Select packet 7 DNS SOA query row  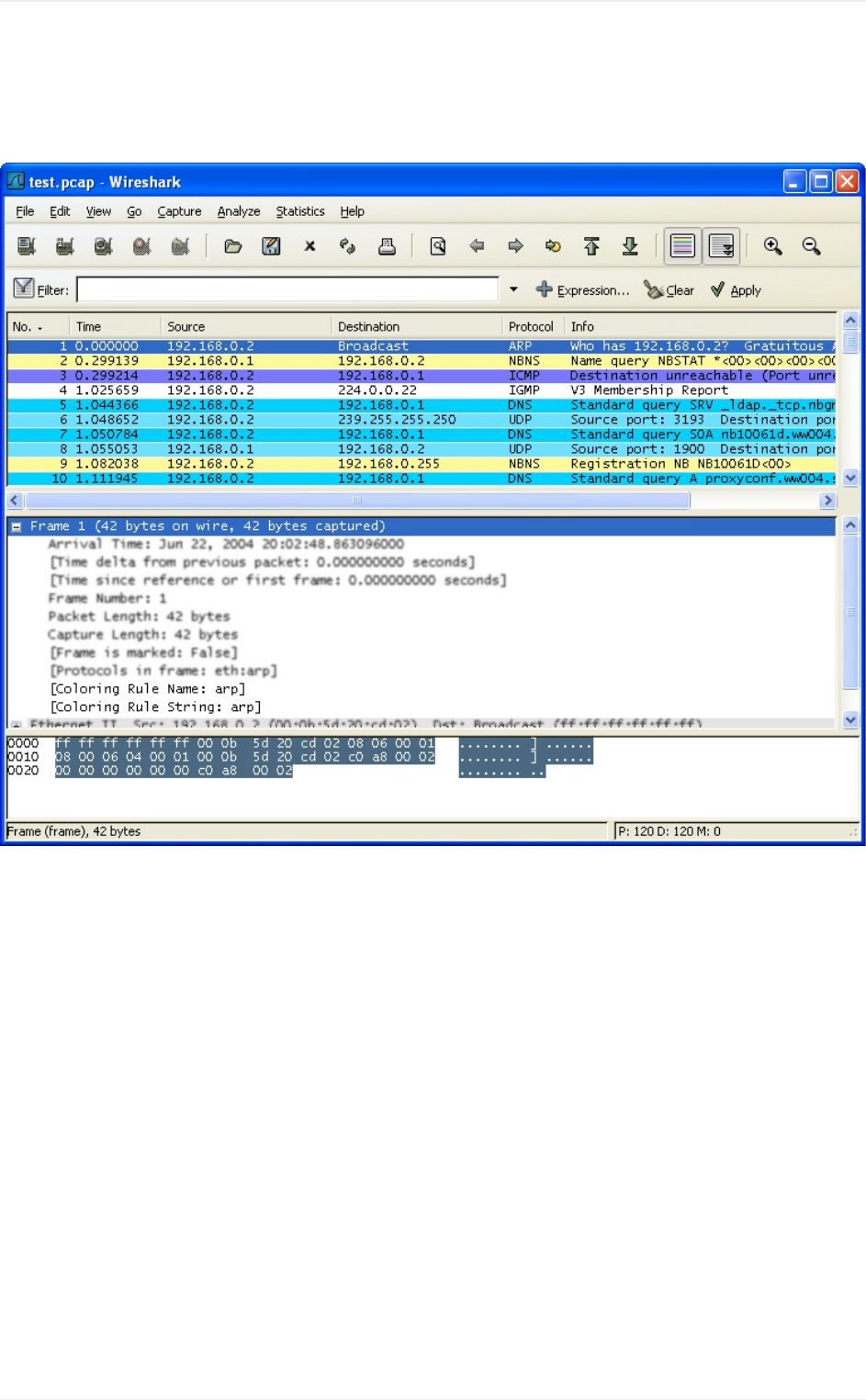(422, 435)
